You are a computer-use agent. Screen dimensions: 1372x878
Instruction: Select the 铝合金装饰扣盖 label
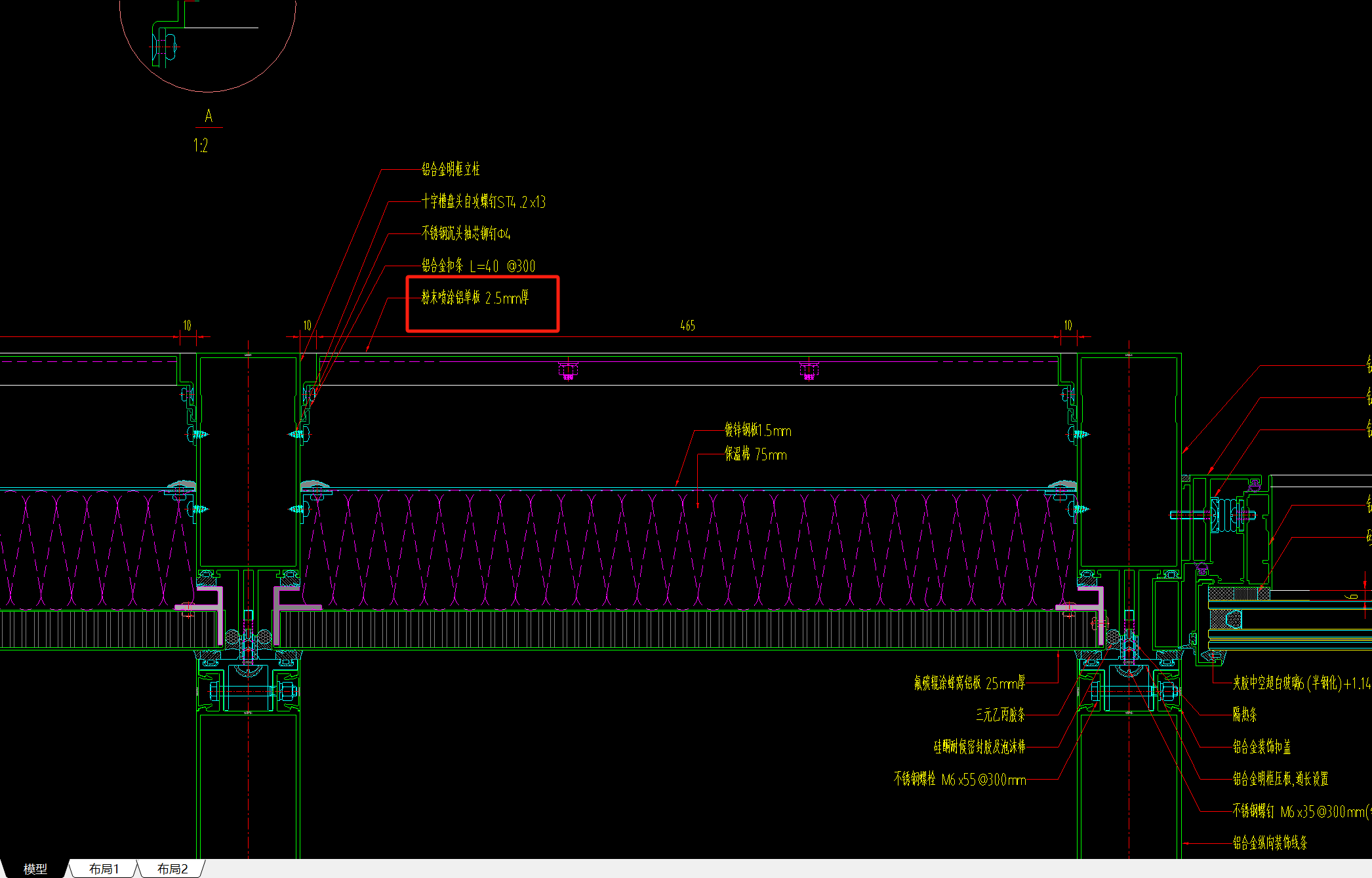click(x=1262, y=746)
